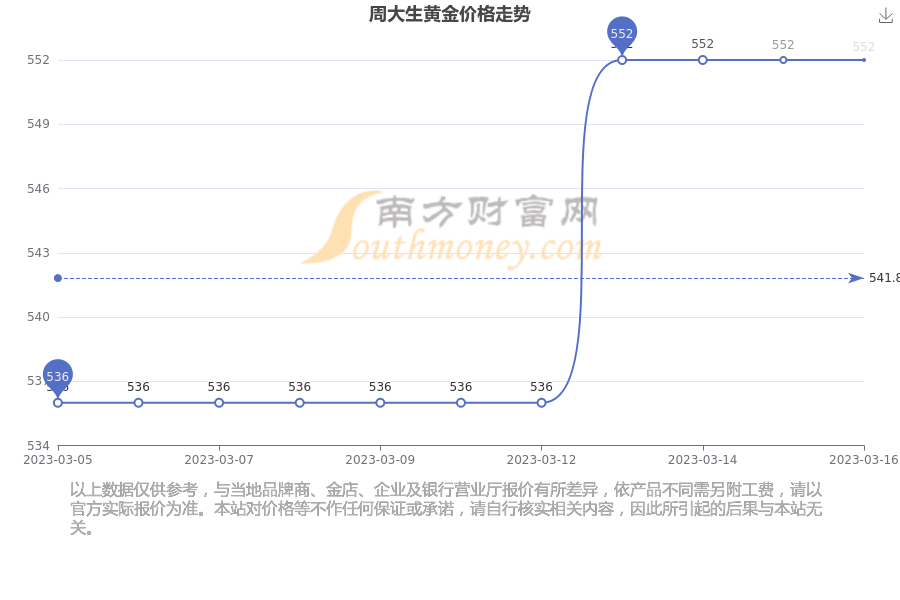Click the 2023-03-07 x-axis date label

(x=219, y=460)
